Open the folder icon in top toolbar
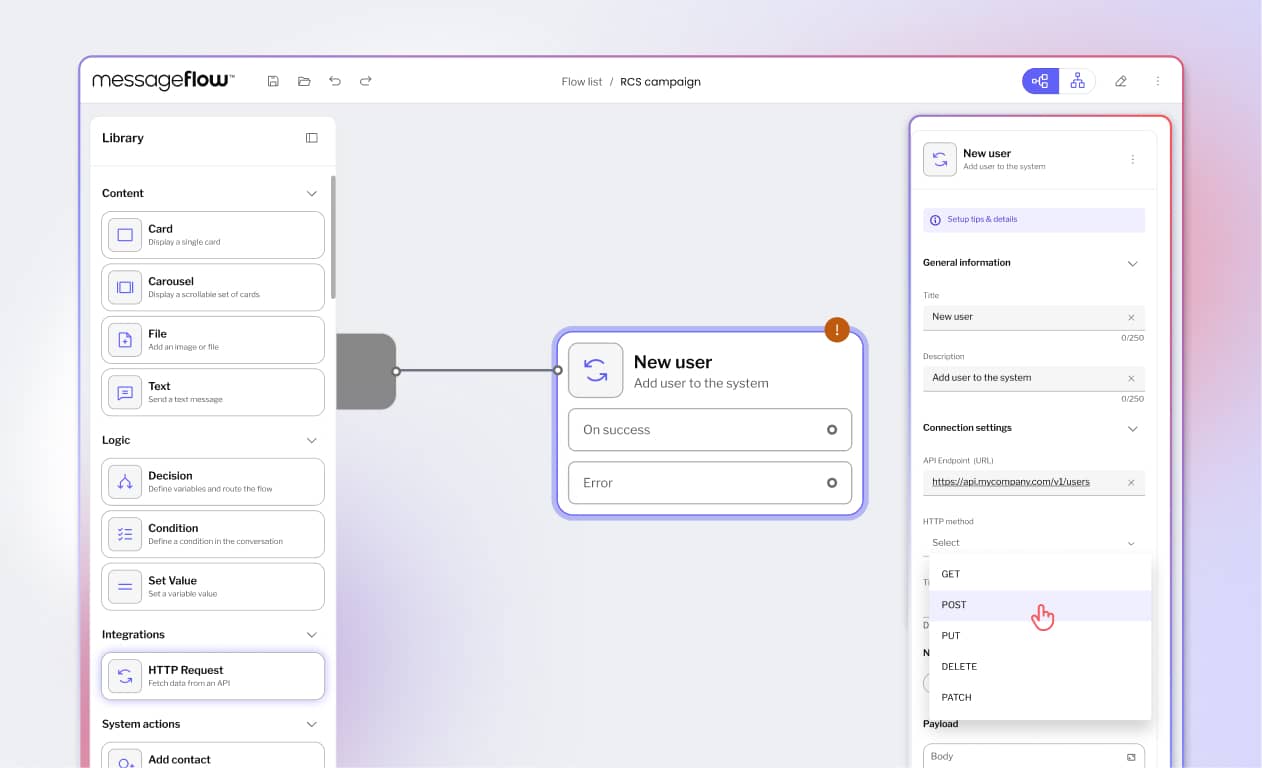Image resolution: width=1262 pixels, height=768 pixels. pos(304,81)
